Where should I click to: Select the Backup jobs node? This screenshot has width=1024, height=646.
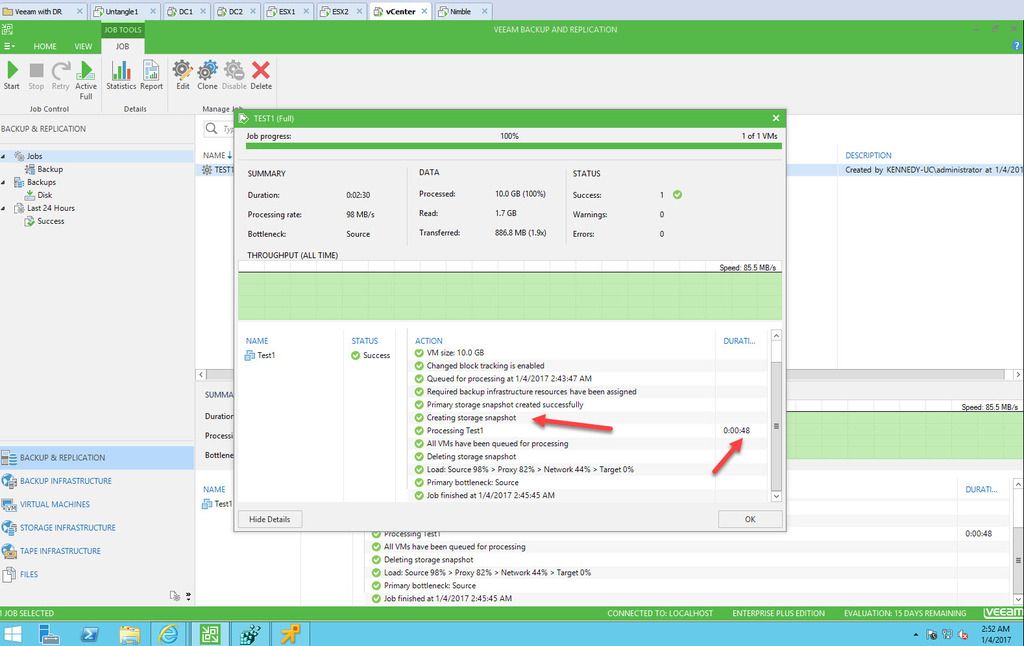(50, 169)
